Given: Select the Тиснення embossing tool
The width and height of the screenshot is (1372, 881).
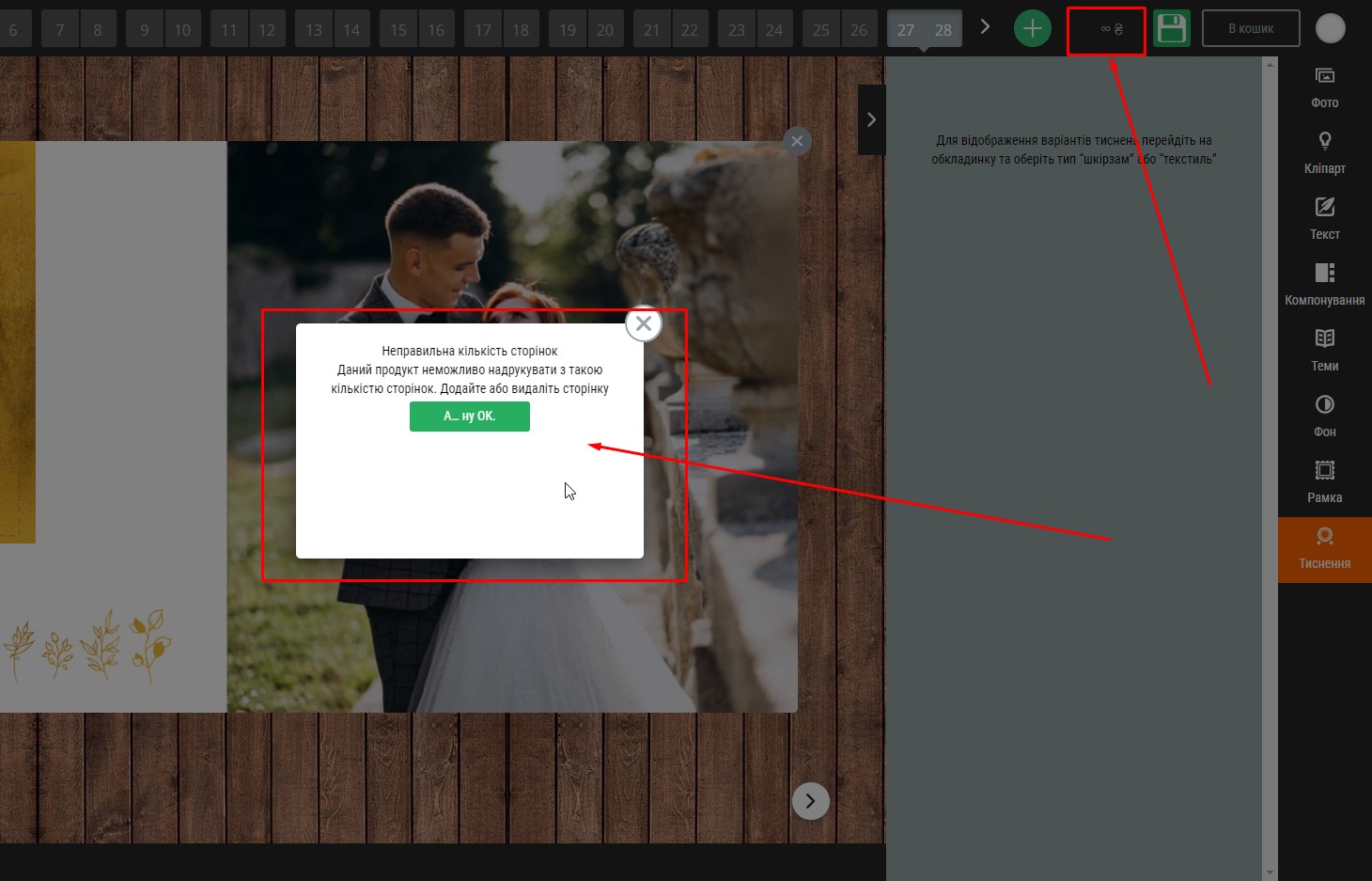Looking at the screenshot, I should click(1324, 548).
